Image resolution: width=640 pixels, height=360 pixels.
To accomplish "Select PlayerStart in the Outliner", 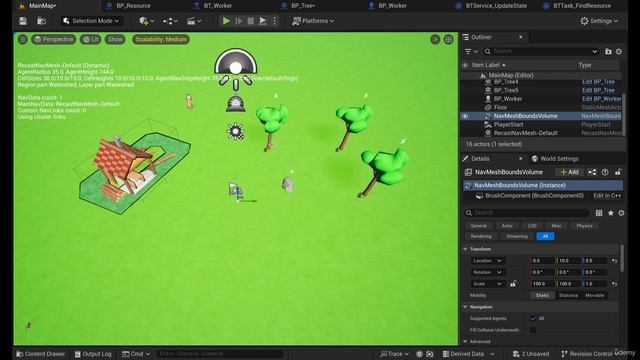I will pyautogui.click(x=508, y=124).
